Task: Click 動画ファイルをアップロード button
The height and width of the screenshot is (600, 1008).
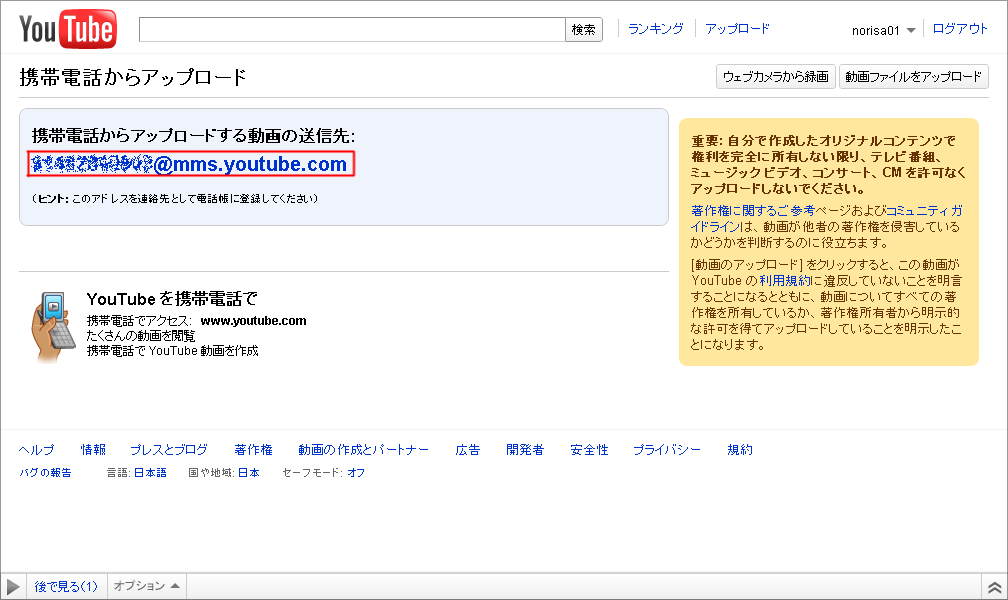Action: tap(914, 77)
